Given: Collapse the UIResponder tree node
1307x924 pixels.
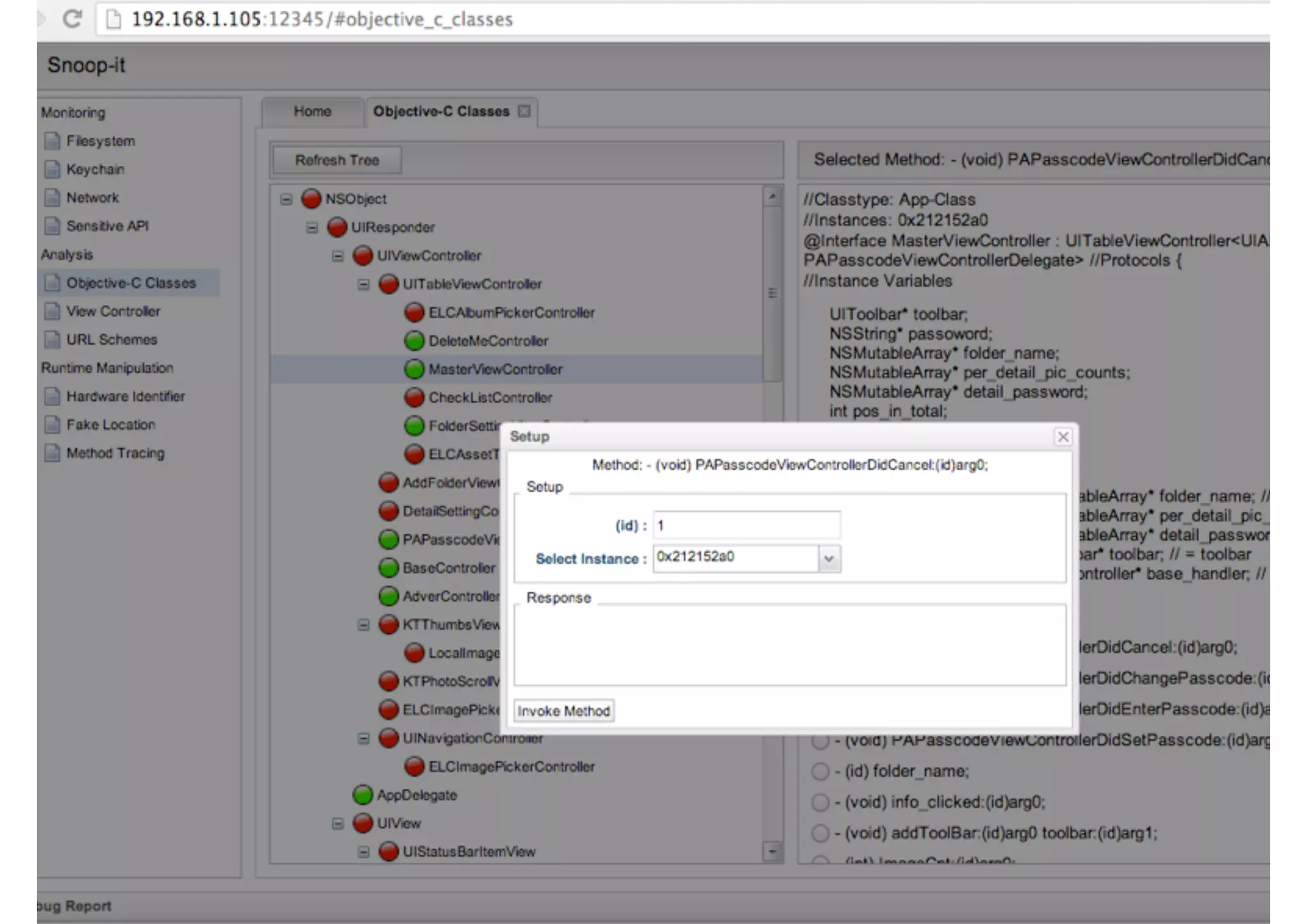Looking at the screenshot, I should tap(311, 227).
